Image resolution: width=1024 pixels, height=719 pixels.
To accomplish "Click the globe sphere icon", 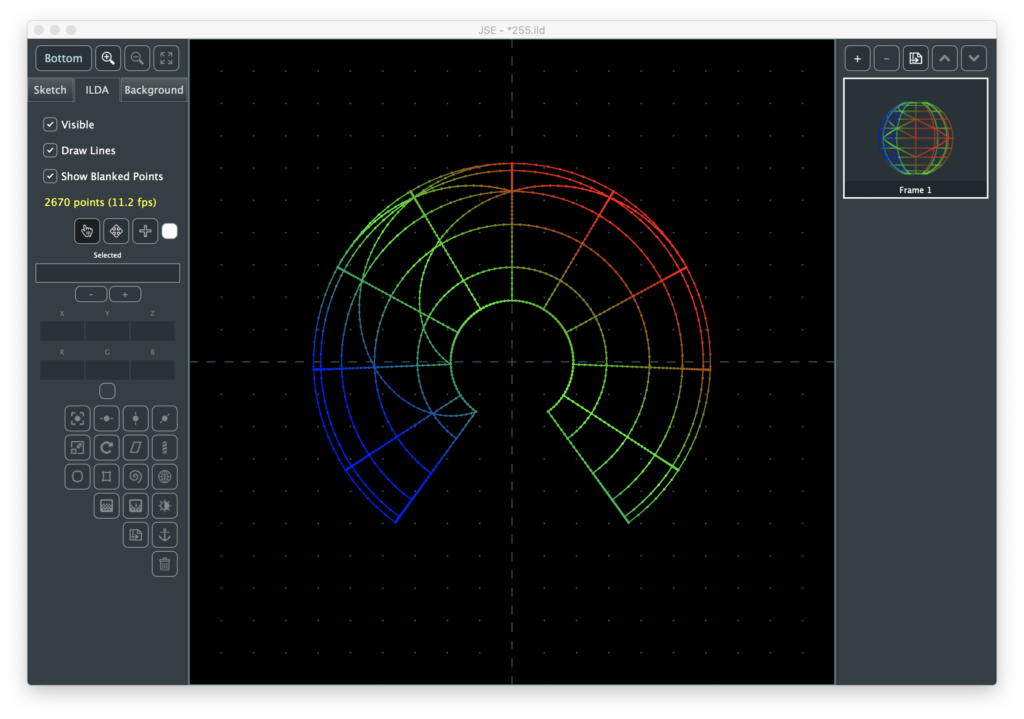I will [x=165, y=476].
